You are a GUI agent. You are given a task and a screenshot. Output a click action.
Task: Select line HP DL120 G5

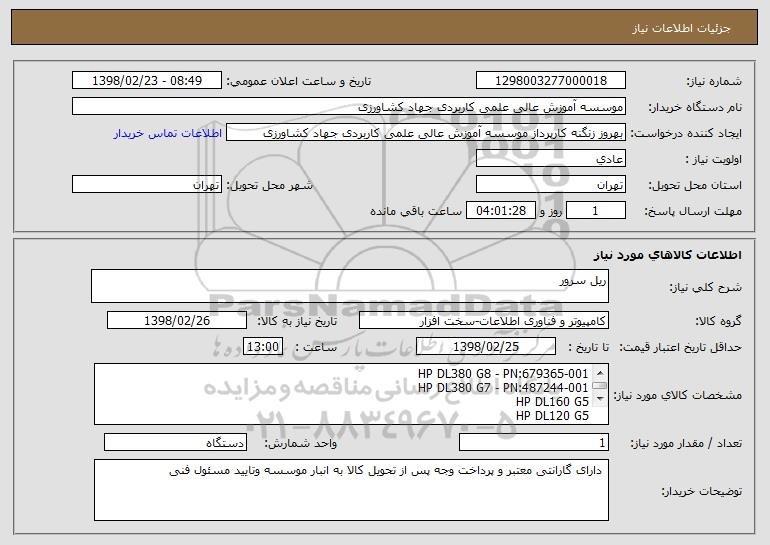point(552,416)
